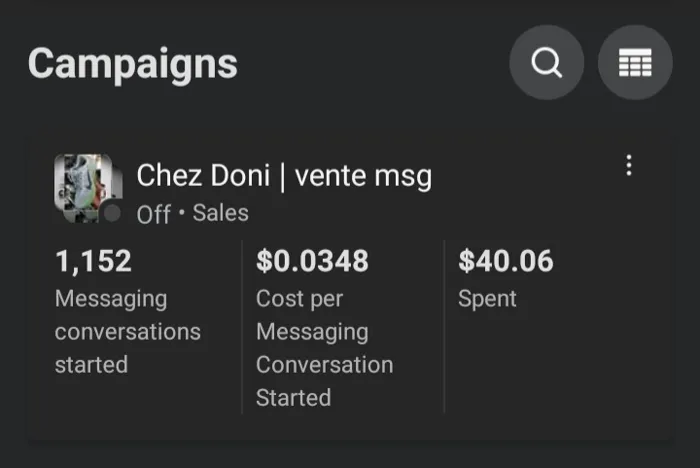Screen dimensions: 700x468
Task: Tap the Spent metric label
Action: coord(487,298)
